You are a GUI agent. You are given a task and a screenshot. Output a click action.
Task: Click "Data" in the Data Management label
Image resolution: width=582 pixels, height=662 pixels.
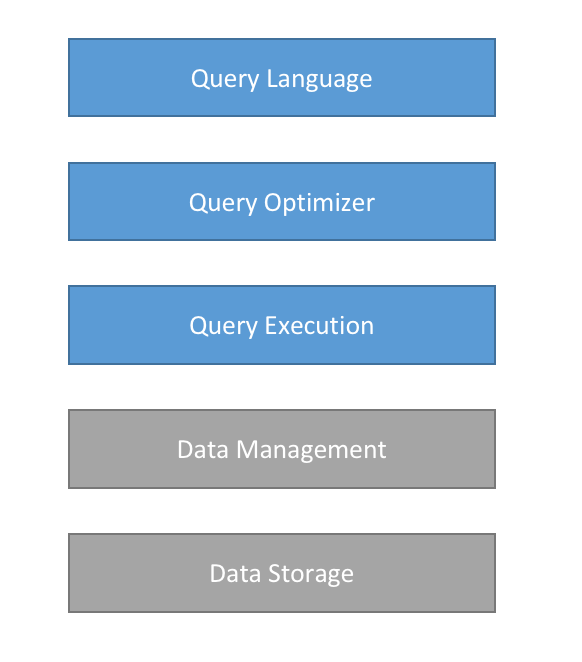click(x=203, y=449)
